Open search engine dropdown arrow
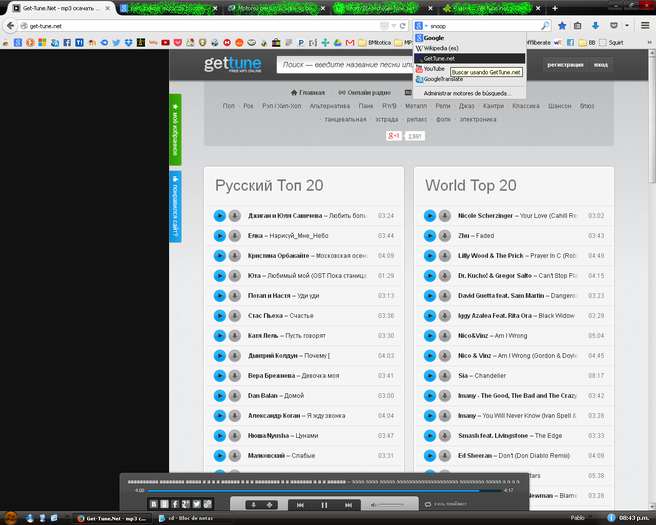The height and width of the screenshot is (525, 656). (x=426, y=26)
